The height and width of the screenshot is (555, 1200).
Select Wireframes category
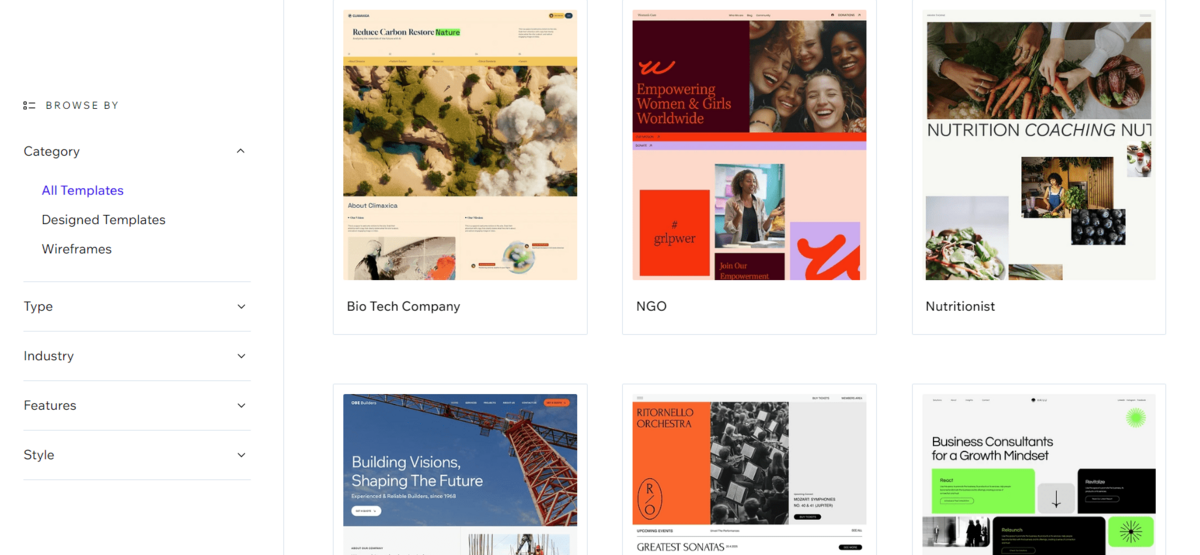(x=76, y=249)
